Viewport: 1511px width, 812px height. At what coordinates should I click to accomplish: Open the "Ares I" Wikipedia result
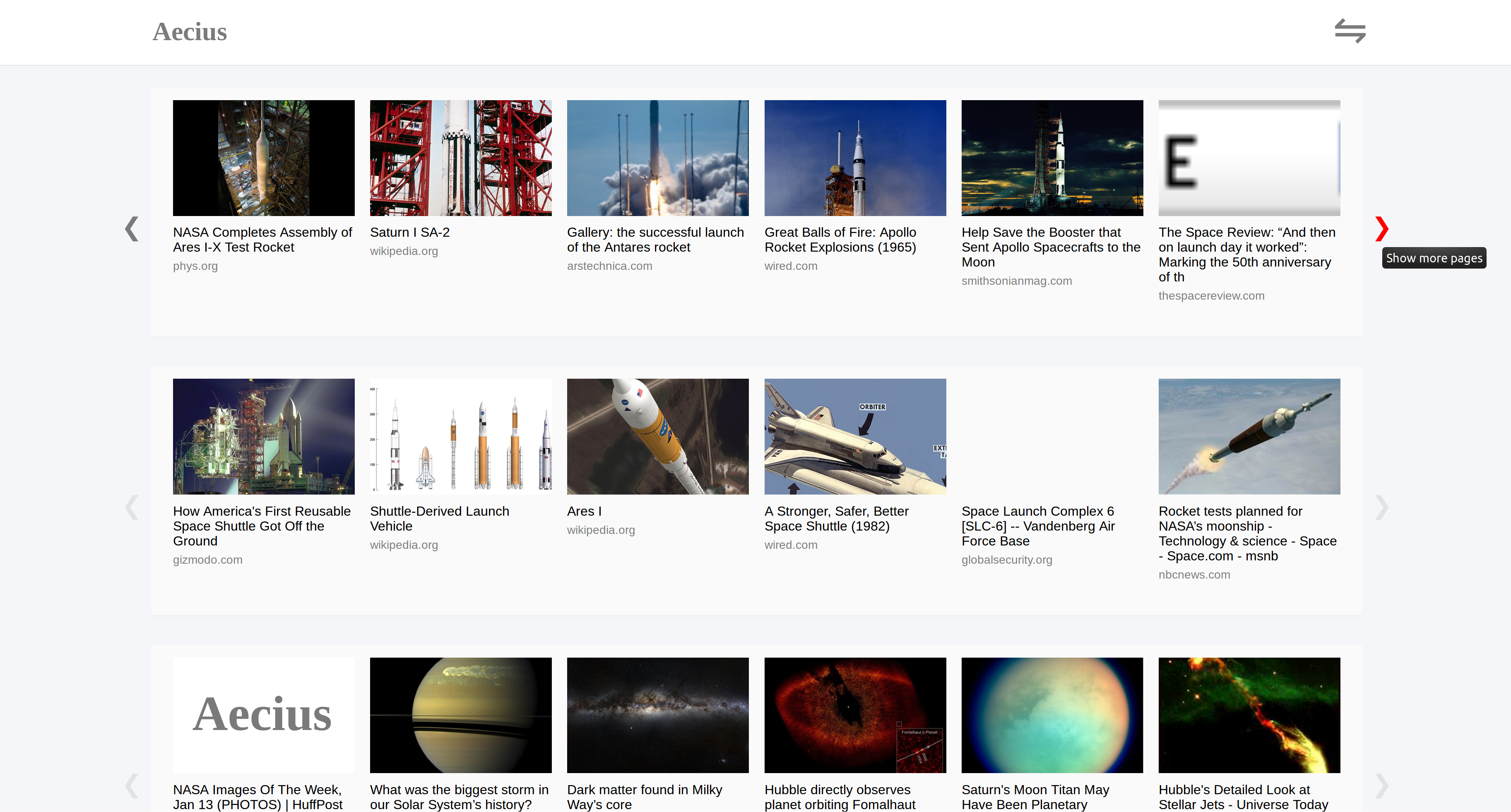[x=584, y=511]
